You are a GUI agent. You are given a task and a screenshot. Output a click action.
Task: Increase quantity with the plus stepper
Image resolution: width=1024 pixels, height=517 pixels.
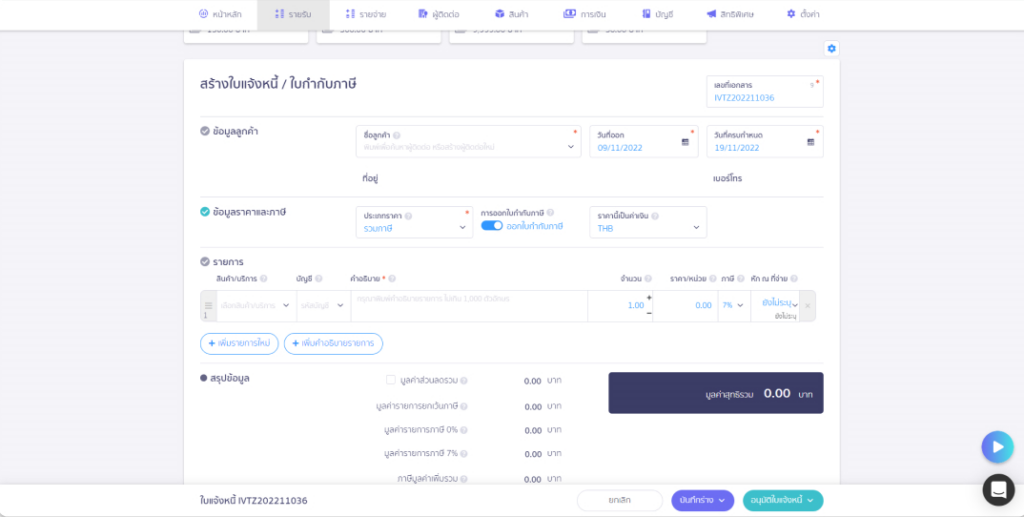point(649,298)
